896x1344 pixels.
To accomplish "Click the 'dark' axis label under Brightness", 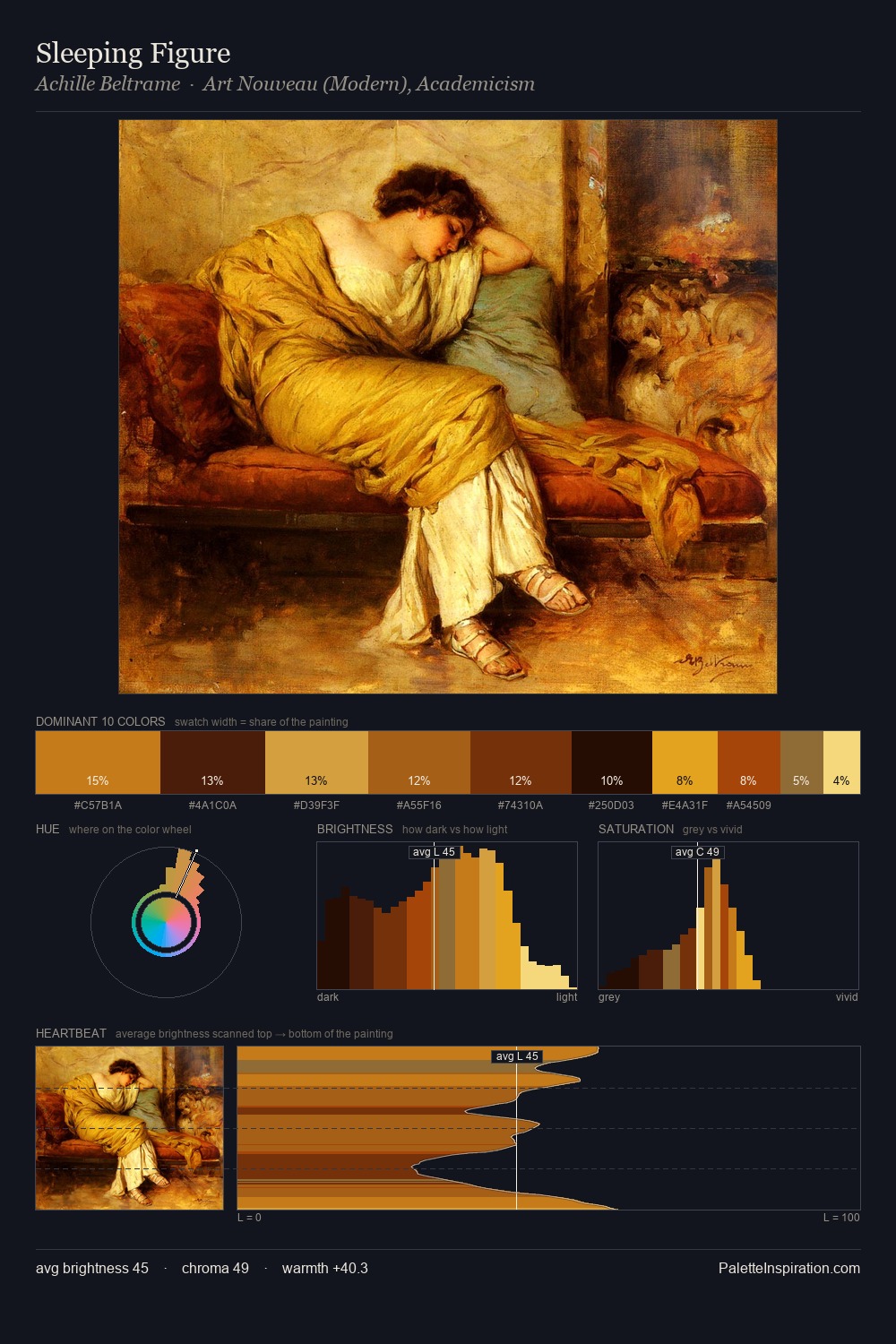I will [328, 997].
